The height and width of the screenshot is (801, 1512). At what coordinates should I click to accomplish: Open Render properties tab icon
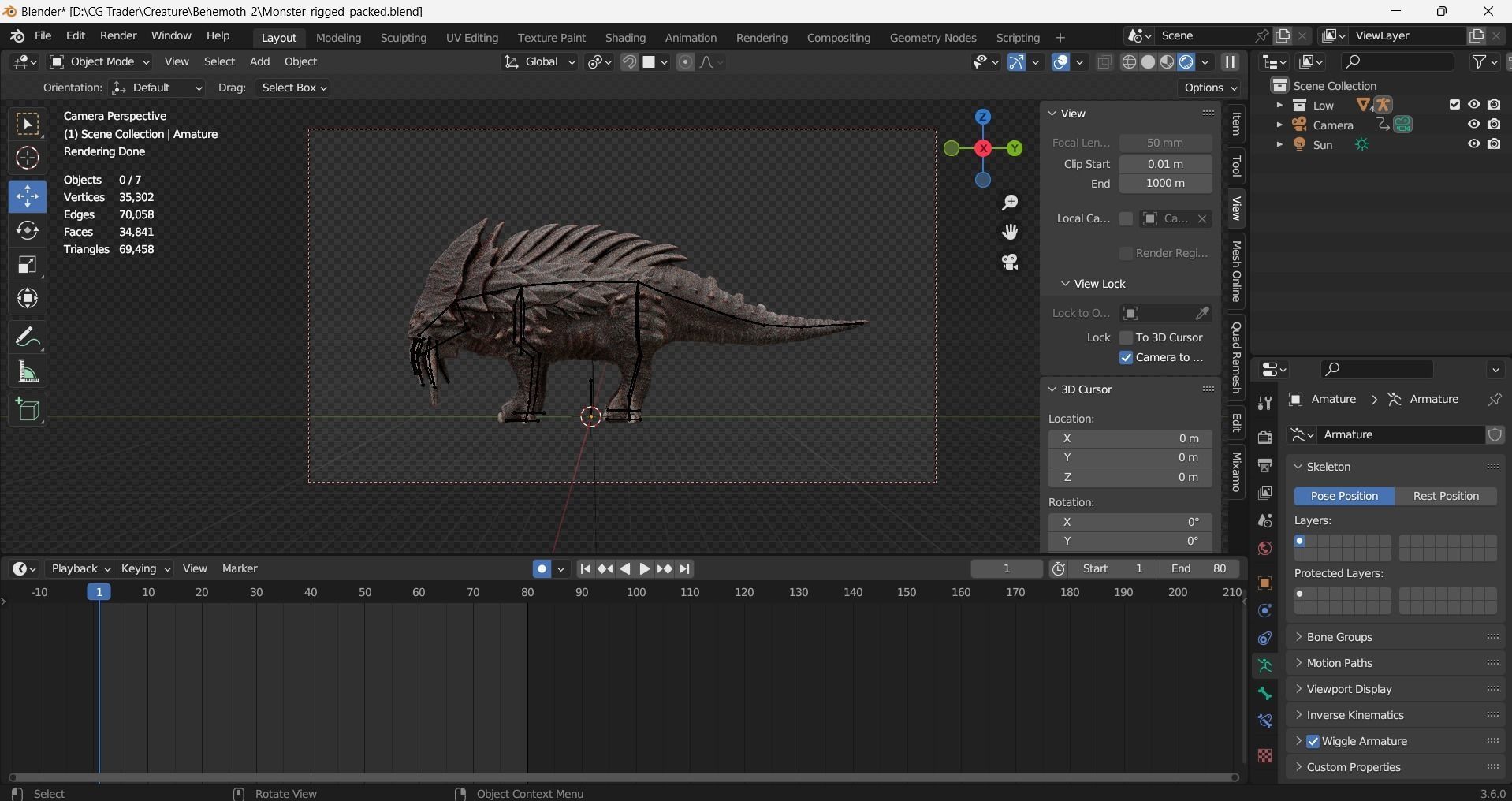click(1264, 438)
